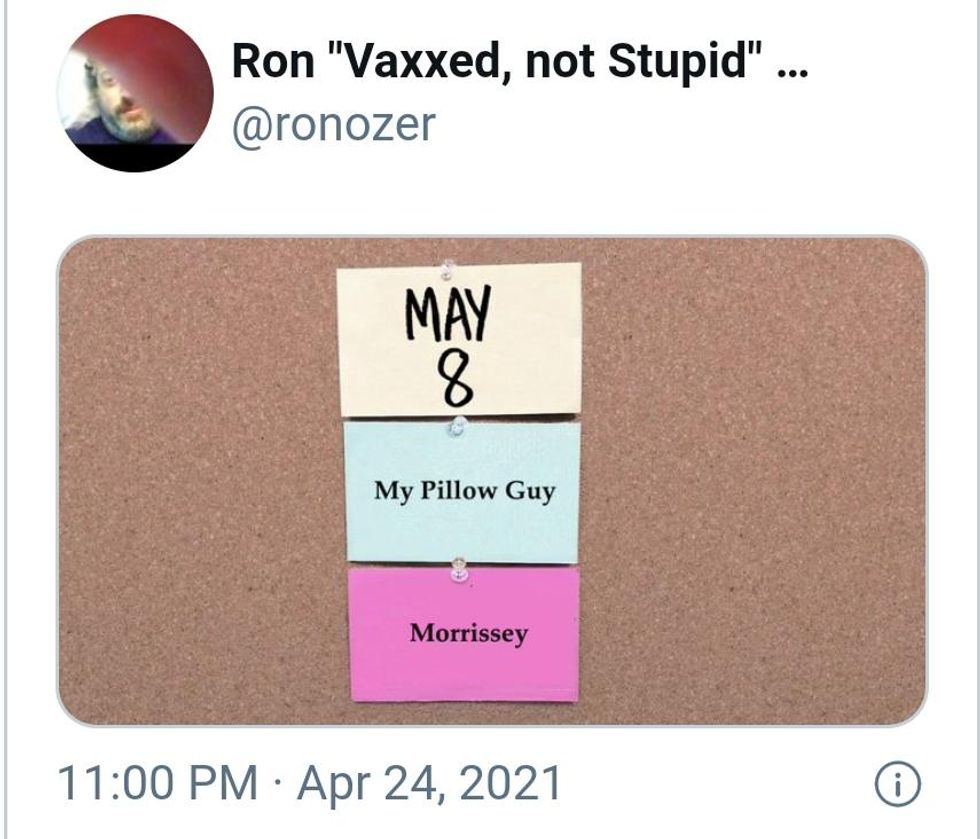
Task: Click the cork board right of the cards
Action: [x=750, y=480]
